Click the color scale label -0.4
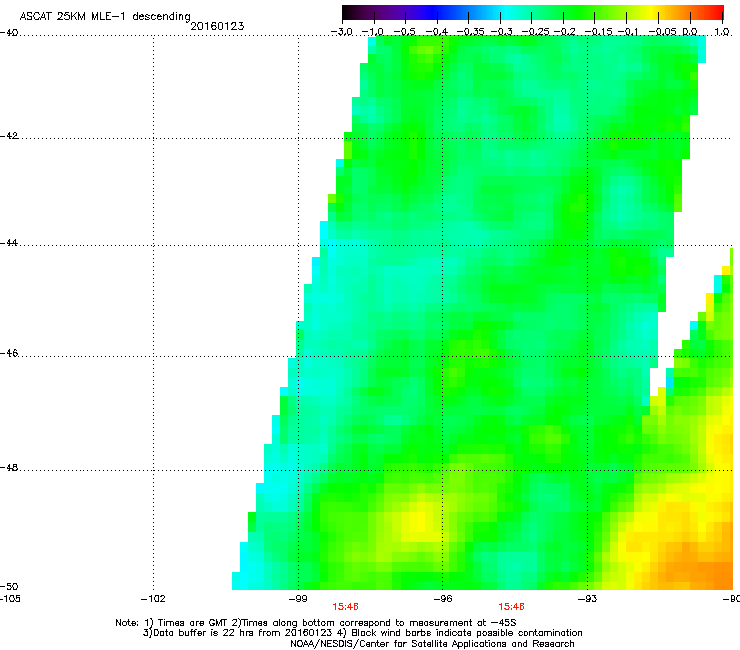 click(437, 32)
